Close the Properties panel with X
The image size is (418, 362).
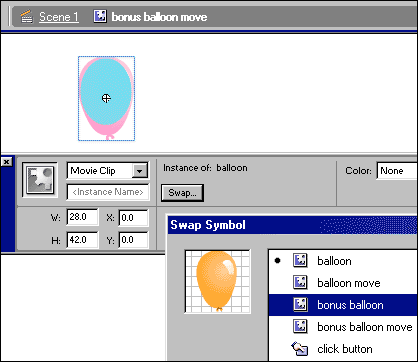pos(6,162)
